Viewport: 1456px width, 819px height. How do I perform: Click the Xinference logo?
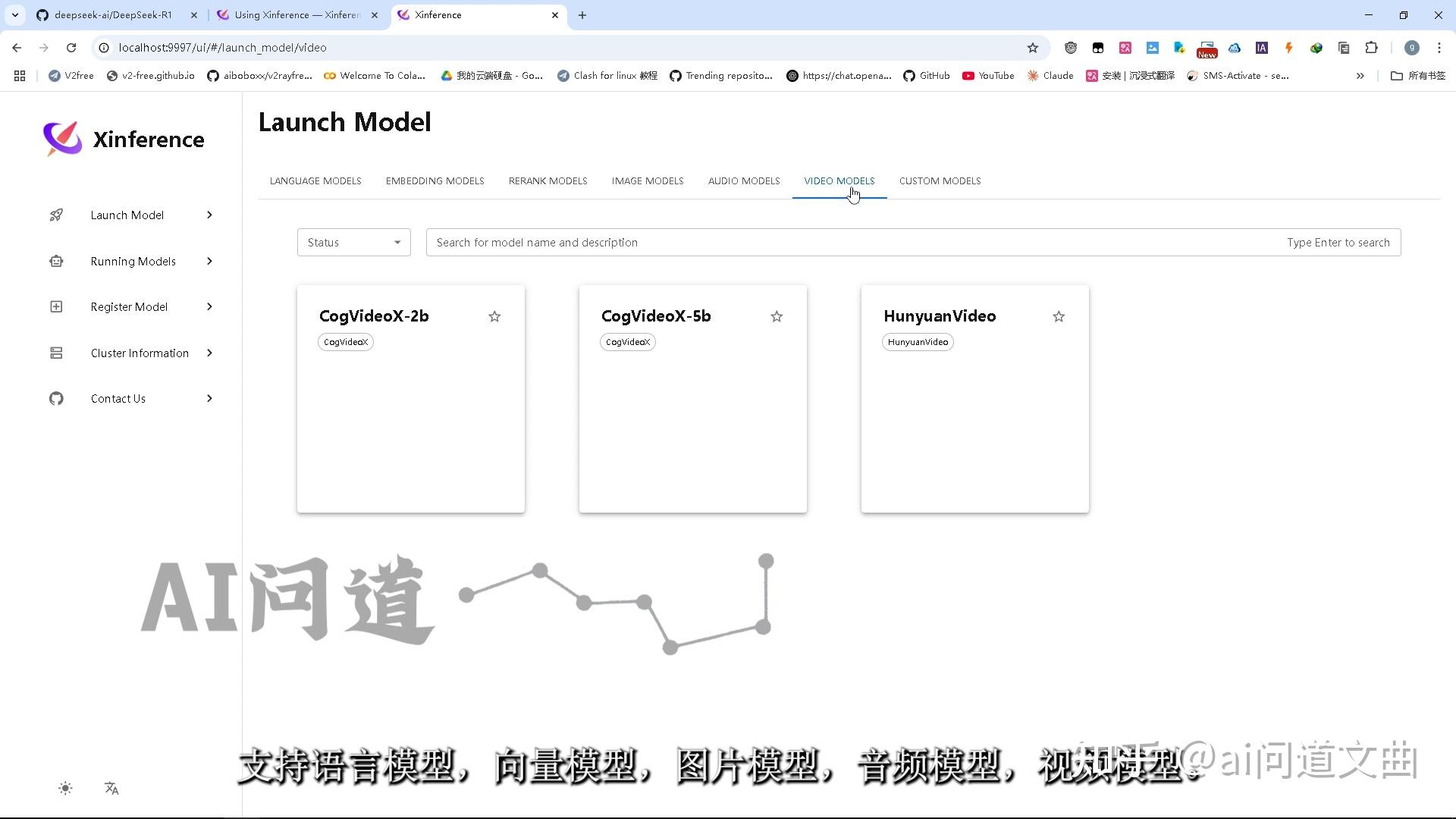pos(62,139)
